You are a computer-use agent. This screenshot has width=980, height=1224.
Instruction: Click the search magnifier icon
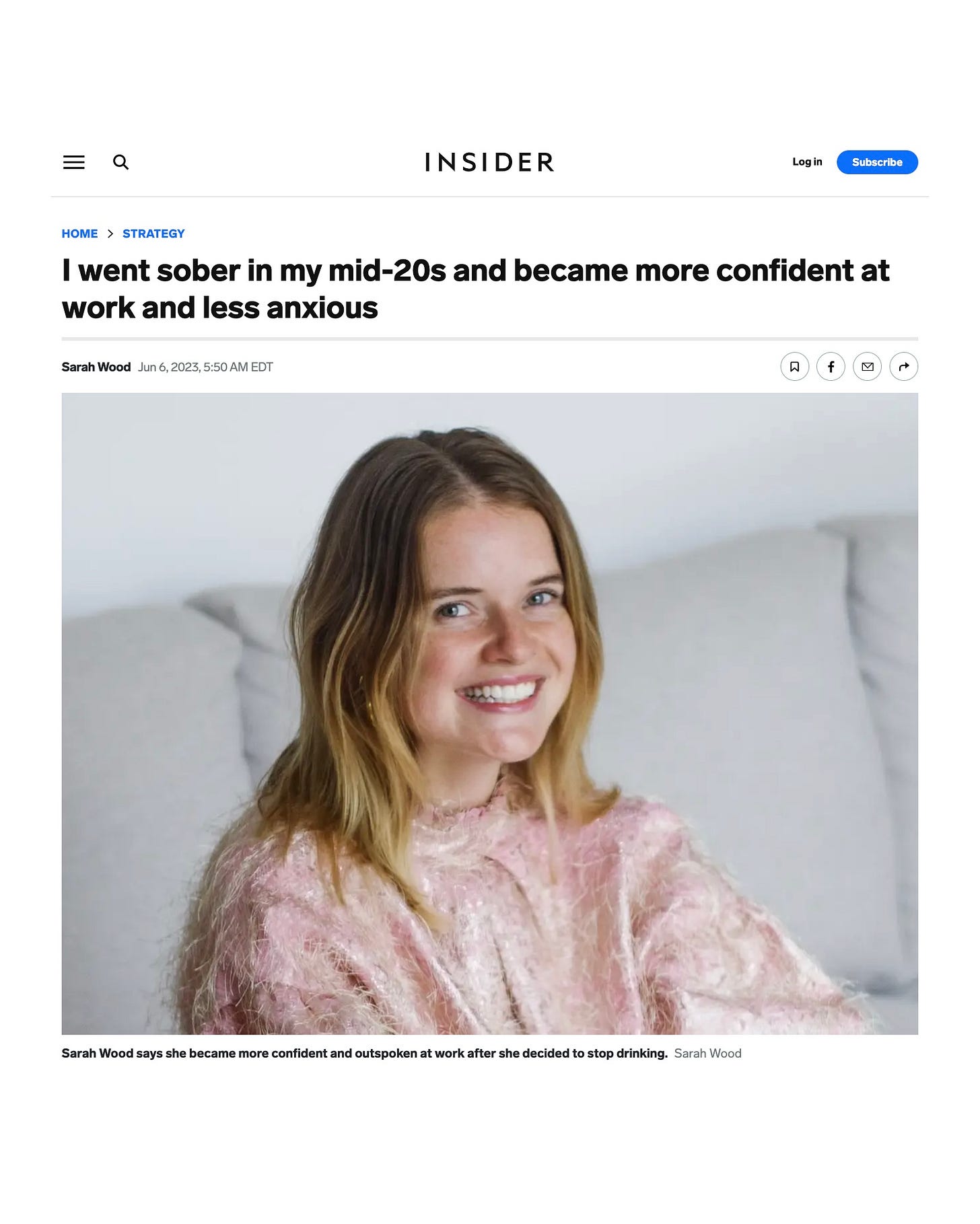tap(120, 162)
